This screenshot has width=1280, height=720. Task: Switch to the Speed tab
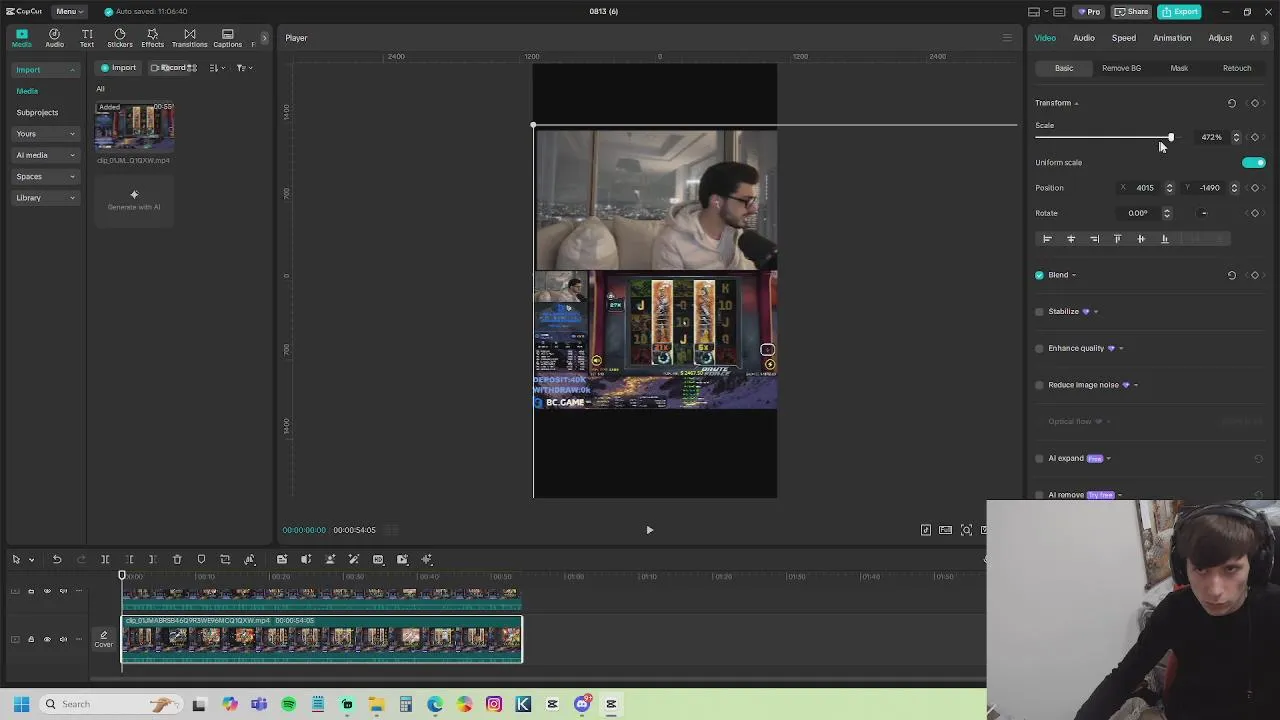(1124, 38)
